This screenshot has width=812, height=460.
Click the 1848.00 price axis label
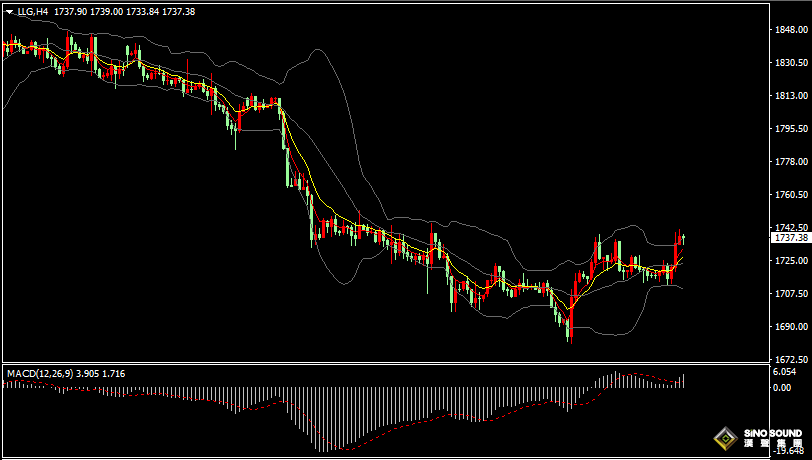pos(791,30)
